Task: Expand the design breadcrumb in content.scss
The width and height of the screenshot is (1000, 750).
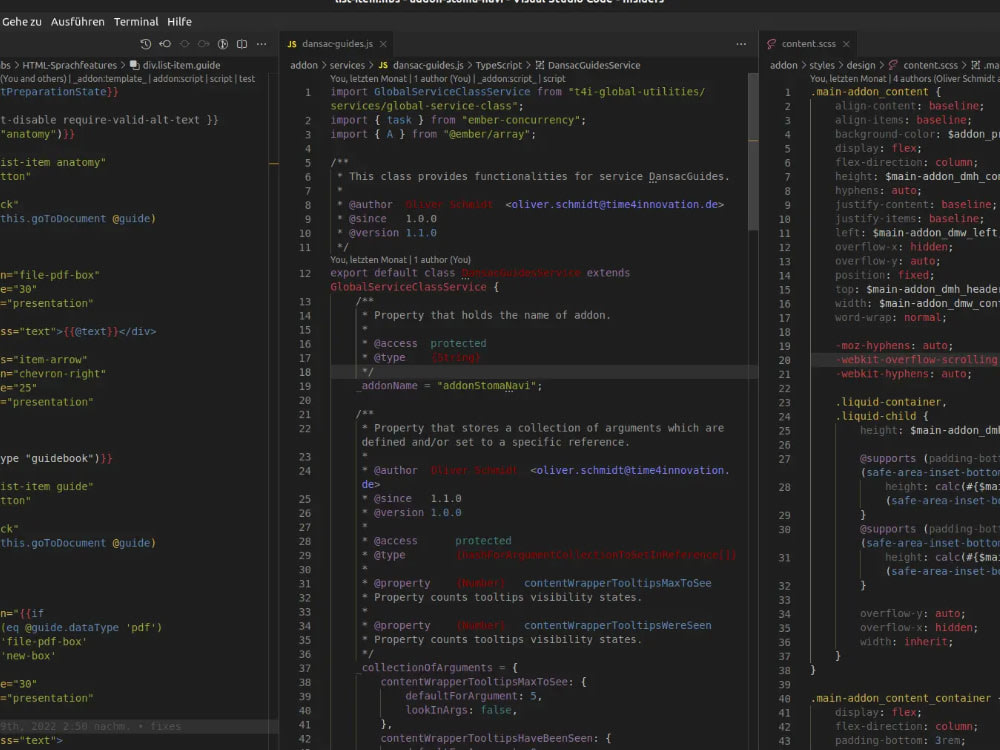Action: point(860,65)
